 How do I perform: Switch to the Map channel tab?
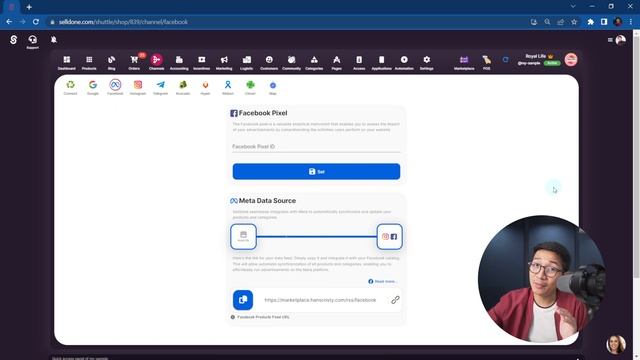[x=273, y=87]
